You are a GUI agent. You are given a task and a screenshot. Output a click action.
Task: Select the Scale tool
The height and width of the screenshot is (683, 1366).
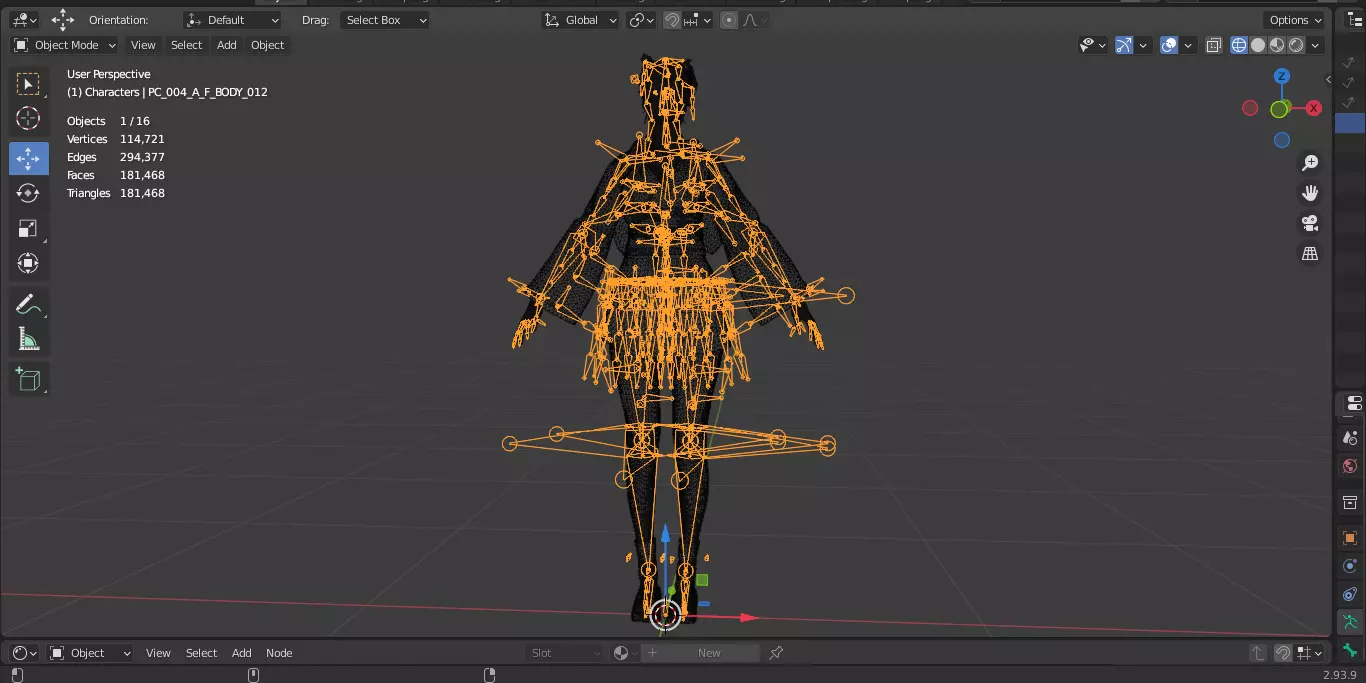(x=28, y=228)
